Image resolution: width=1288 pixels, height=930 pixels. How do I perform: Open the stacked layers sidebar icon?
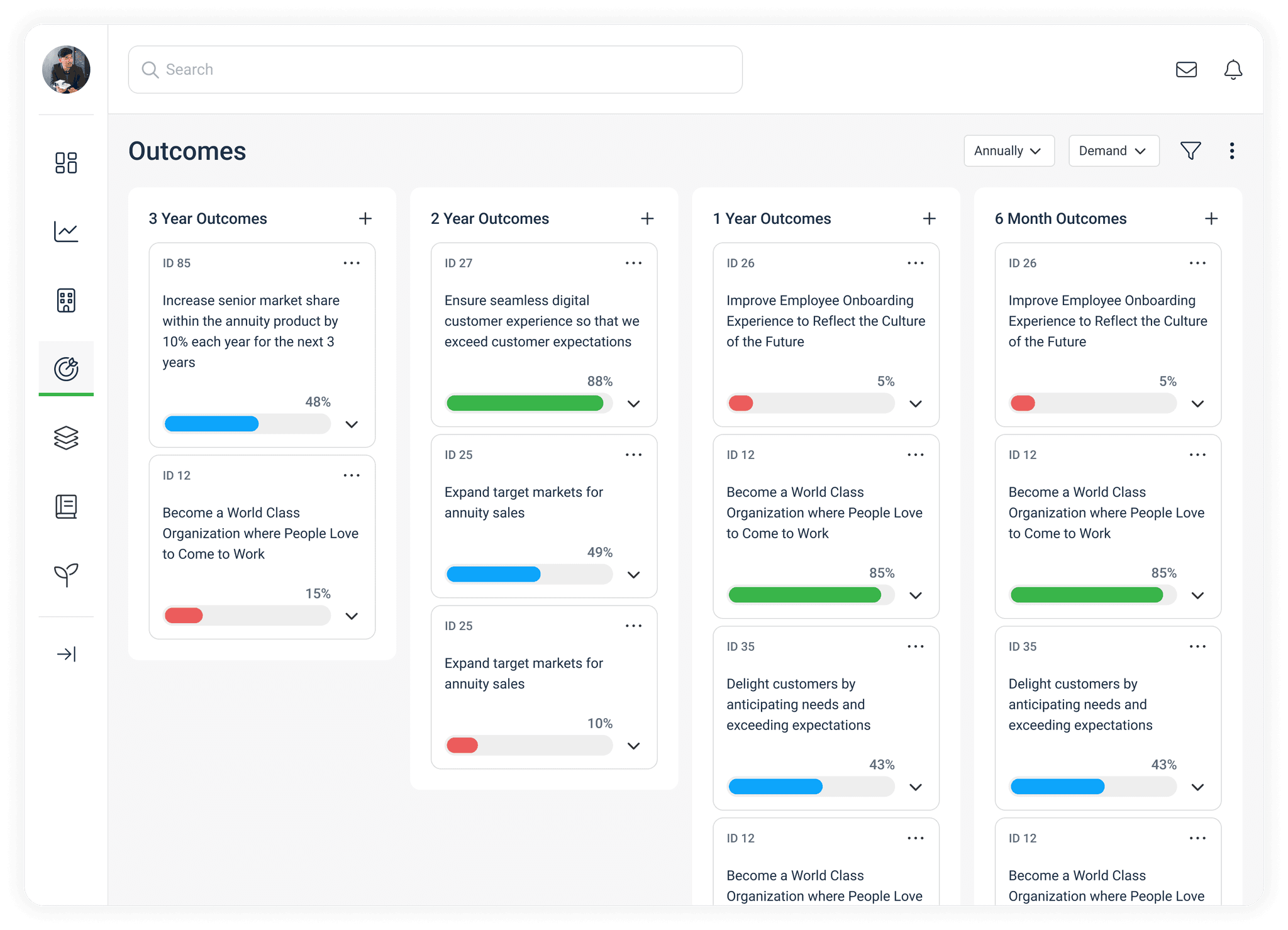66,438
